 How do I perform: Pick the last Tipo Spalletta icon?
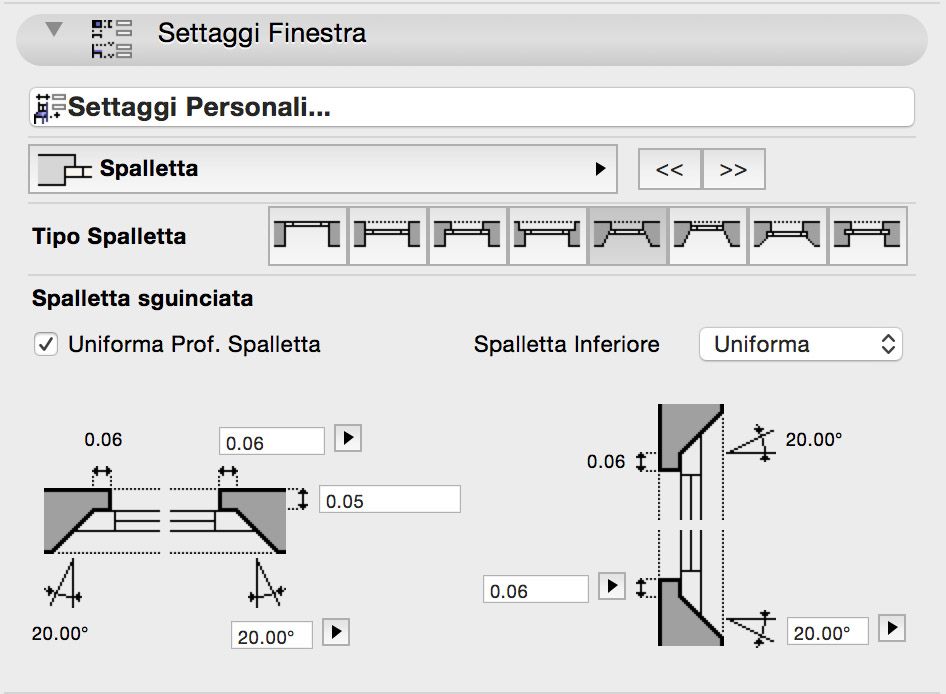coord(868,236)
